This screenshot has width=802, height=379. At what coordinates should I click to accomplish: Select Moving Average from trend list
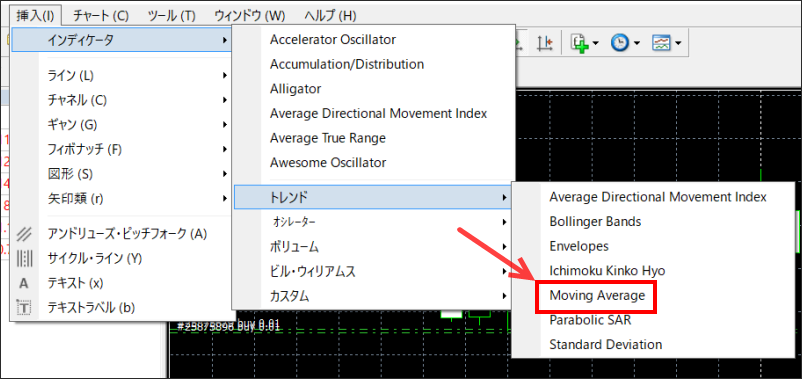(596, 296)
